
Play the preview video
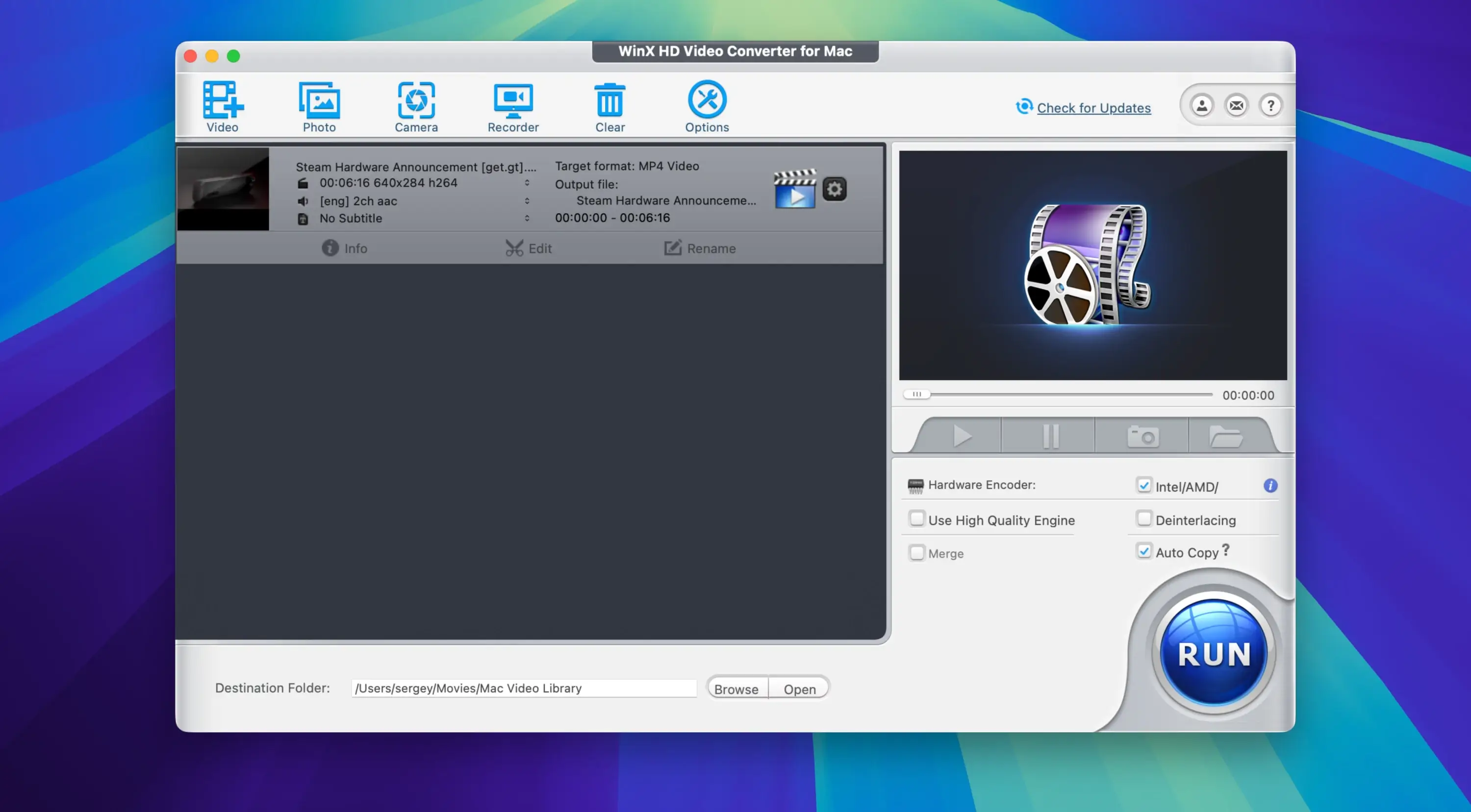(x=962, y=437)
